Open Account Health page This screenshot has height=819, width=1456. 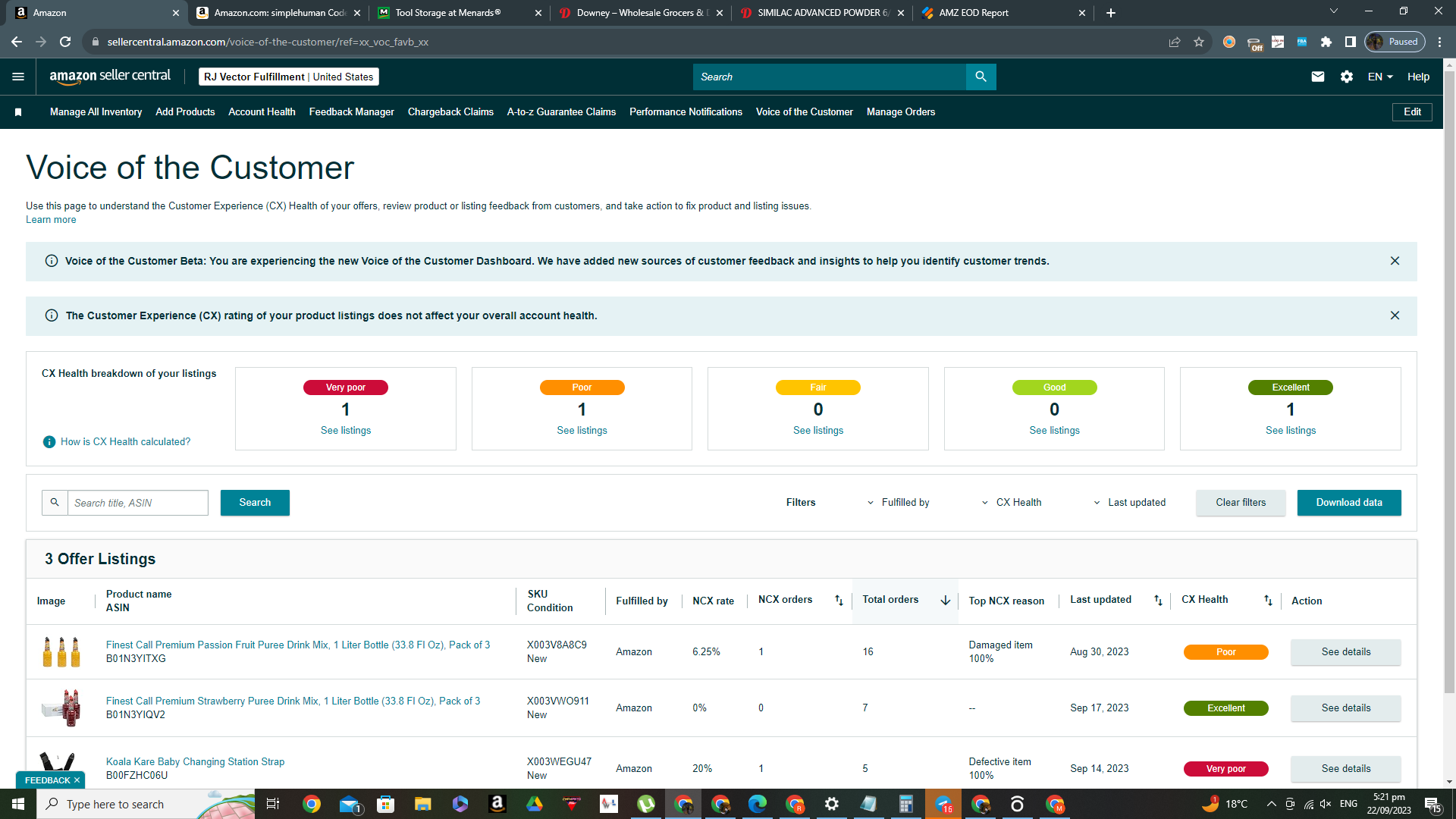[x=262, y=112]
